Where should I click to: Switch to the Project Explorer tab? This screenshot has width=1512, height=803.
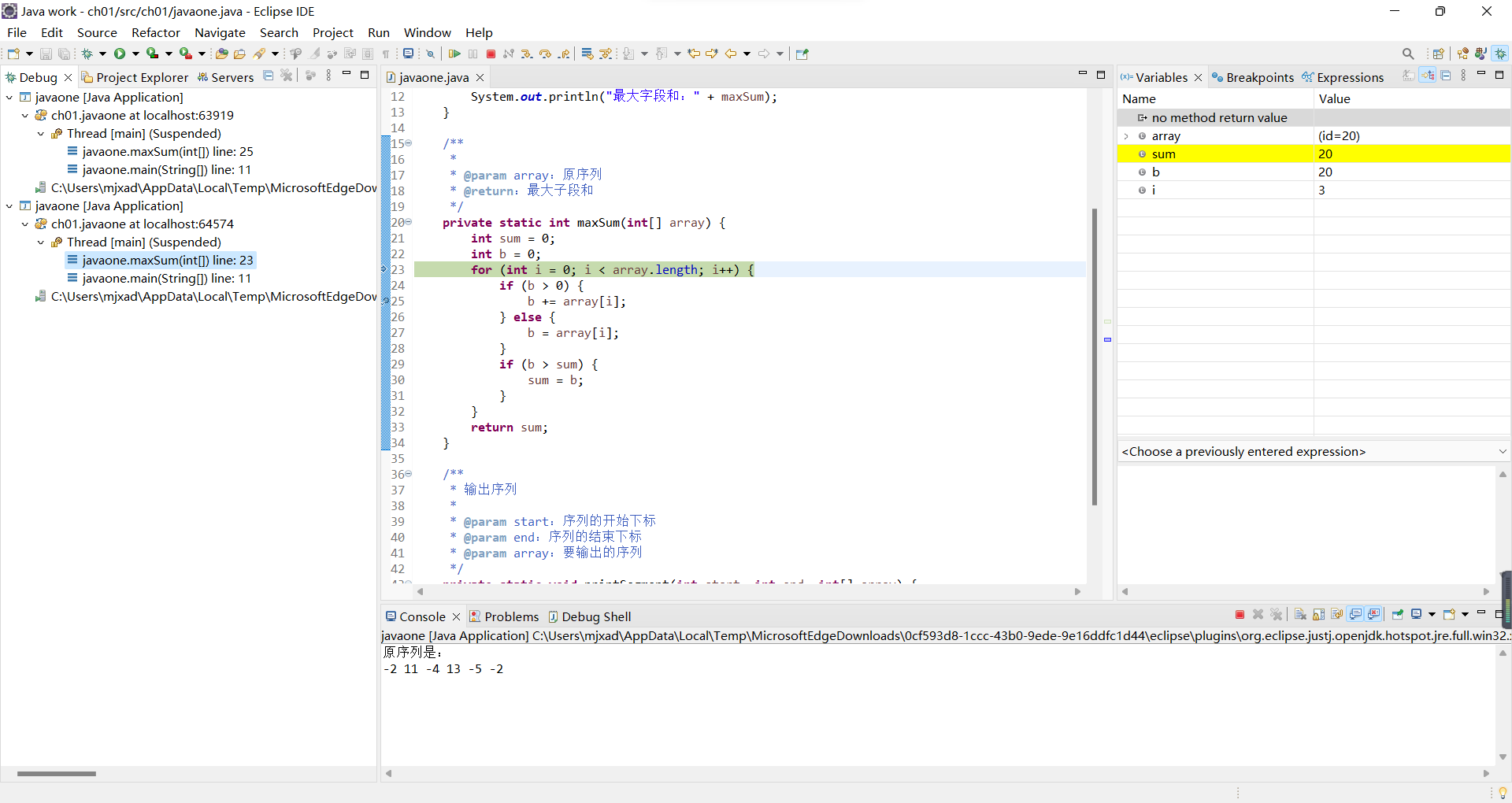pyautogui.click(x=135, y=77)
